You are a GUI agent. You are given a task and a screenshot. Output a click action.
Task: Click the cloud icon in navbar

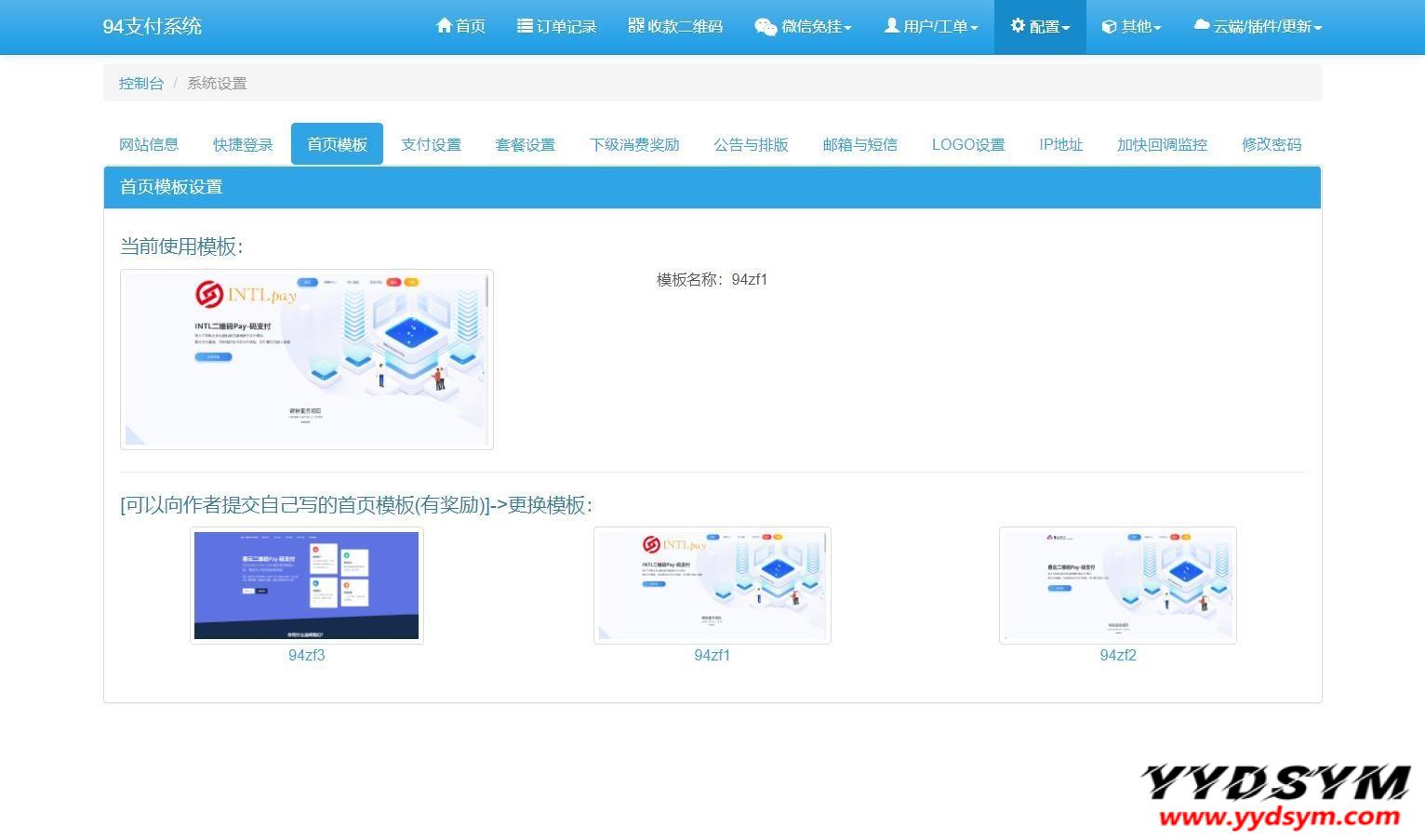click(1201, 26)
